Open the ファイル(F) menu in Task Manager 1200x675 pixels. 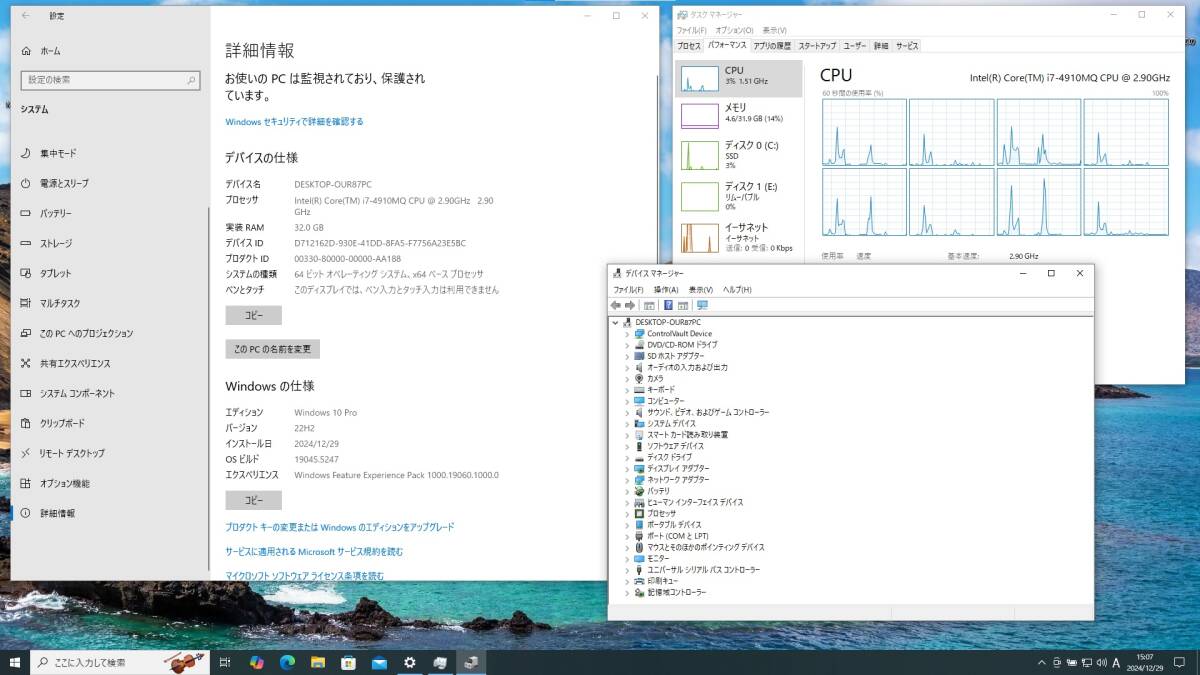(692, 30)
